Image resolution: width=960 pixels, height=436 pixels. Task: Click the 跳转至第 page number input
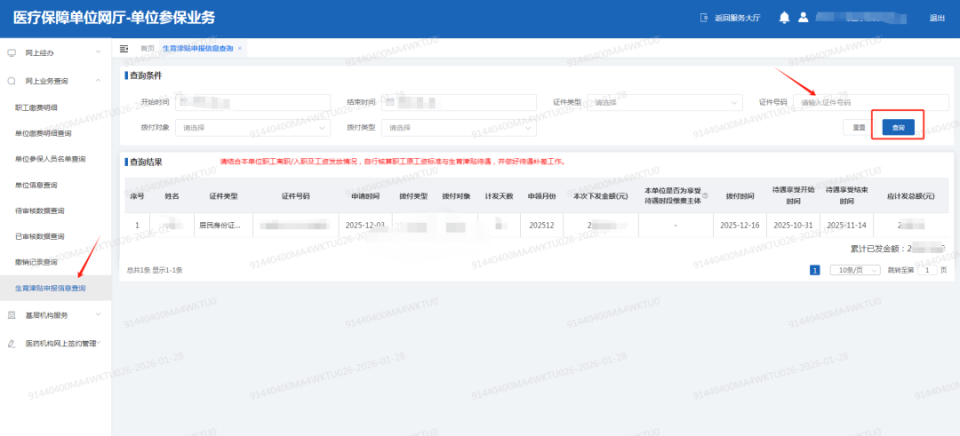click(x=927, y=270)
